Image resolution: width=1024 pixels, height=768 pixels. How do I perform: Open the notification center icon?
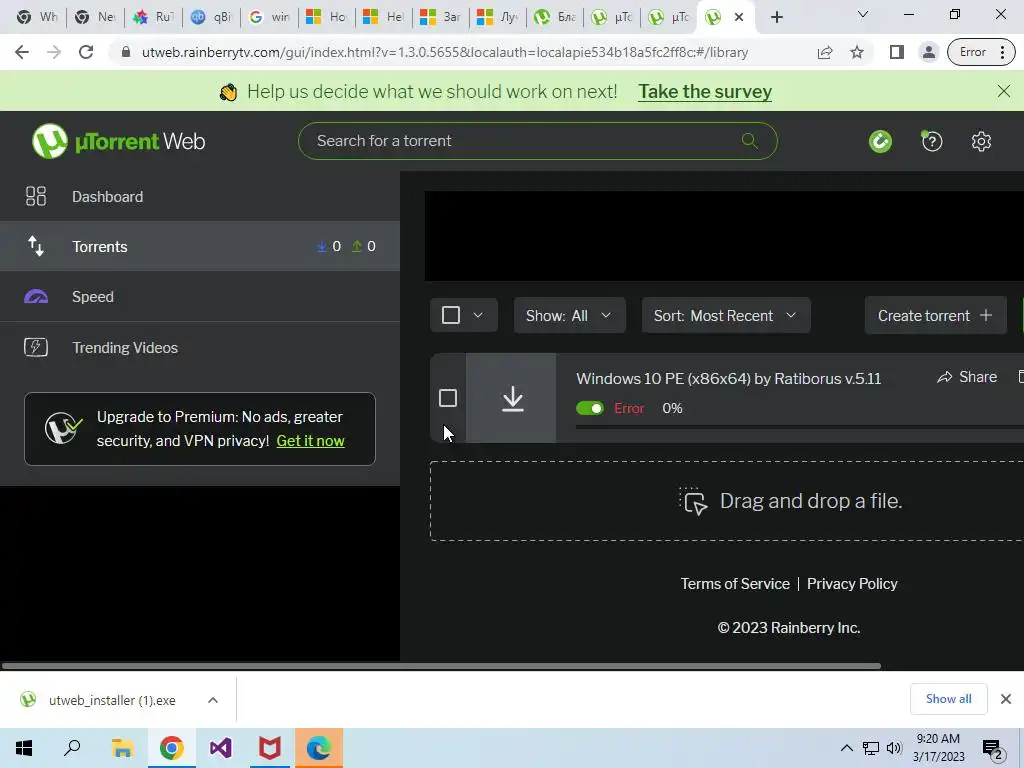pyautogui.click(x=992, y=750)
